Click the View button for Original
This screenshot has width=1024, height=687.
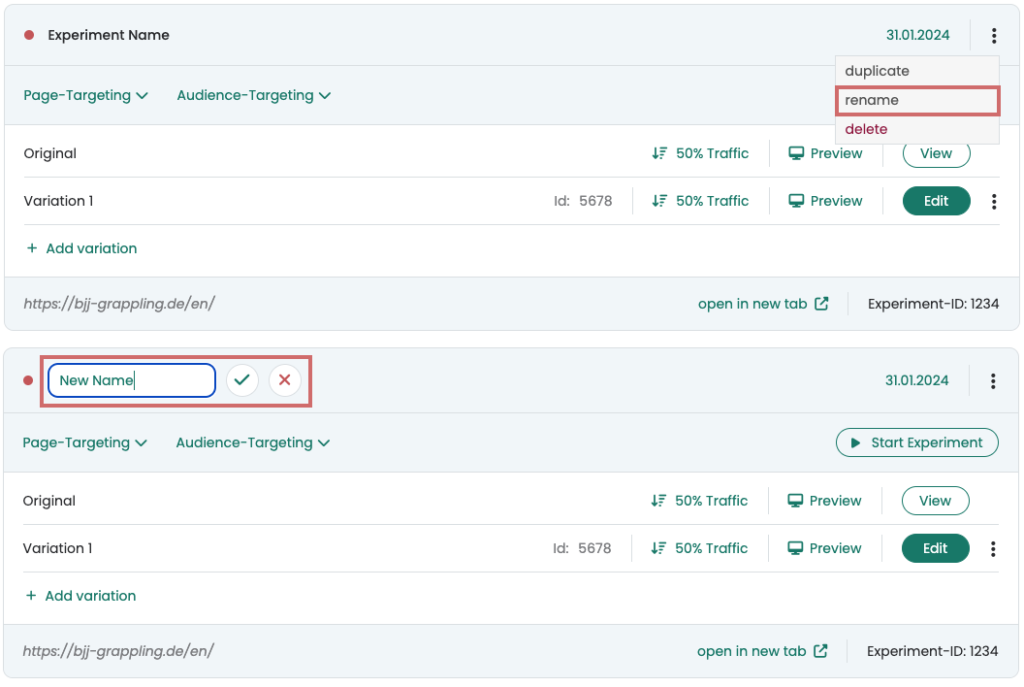point(935,153)
